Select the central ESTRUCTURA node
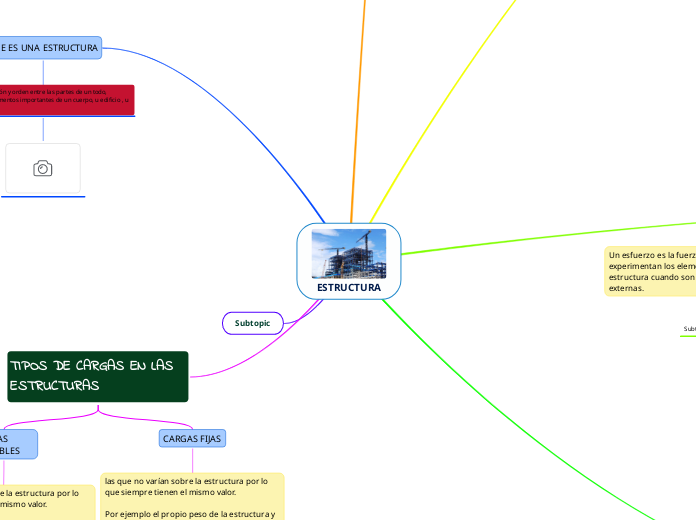This screenshot has width=696, height=520. [x=349, y=261]
